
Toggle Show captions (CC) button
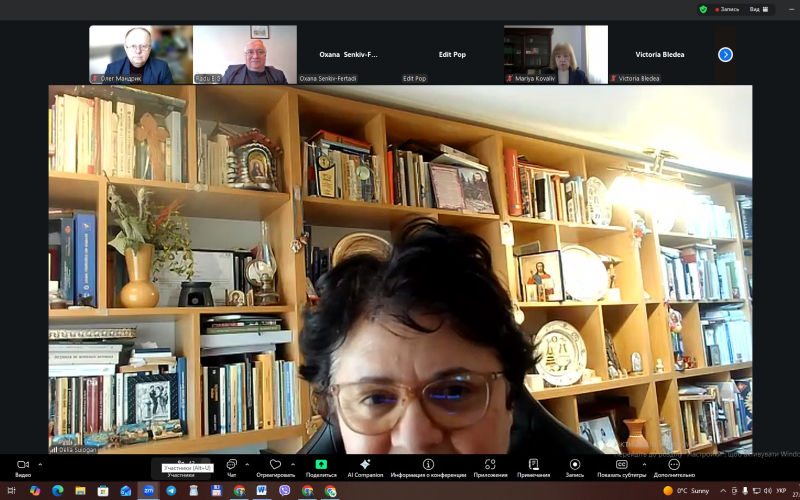pos(620,465)
